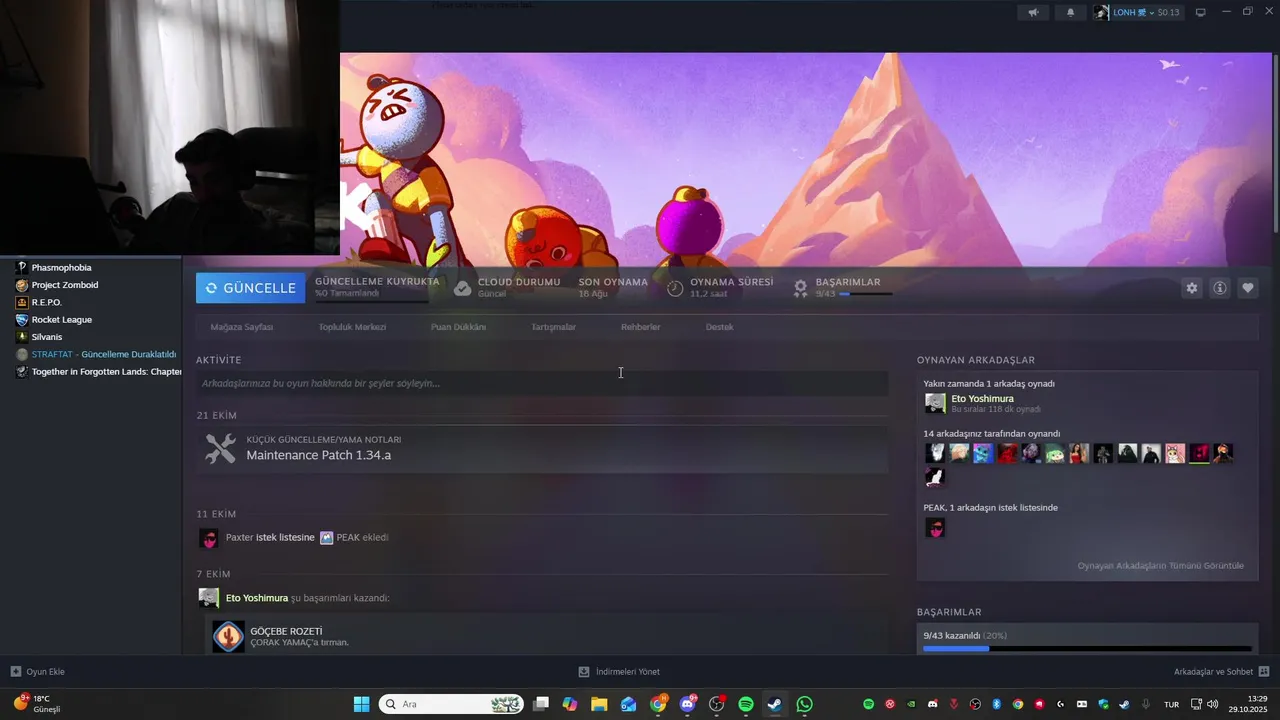Click the wishlist friend's avatar
This screenshot has height=720, width=1280.
click(x=935, y=528)
